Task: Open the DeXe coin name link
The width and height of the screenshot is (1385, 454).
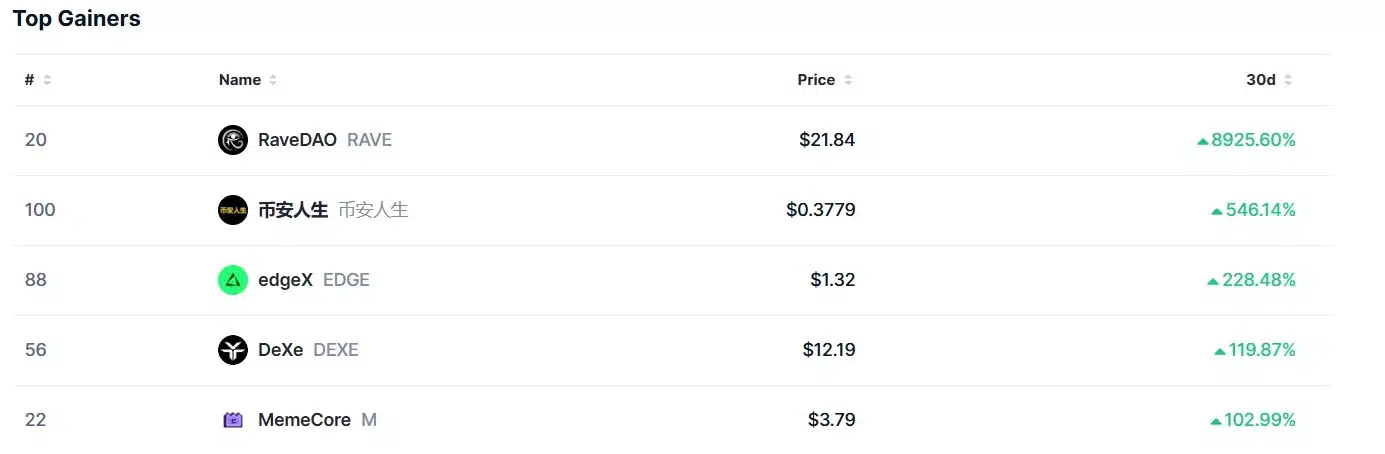Action: click(280, 350)
